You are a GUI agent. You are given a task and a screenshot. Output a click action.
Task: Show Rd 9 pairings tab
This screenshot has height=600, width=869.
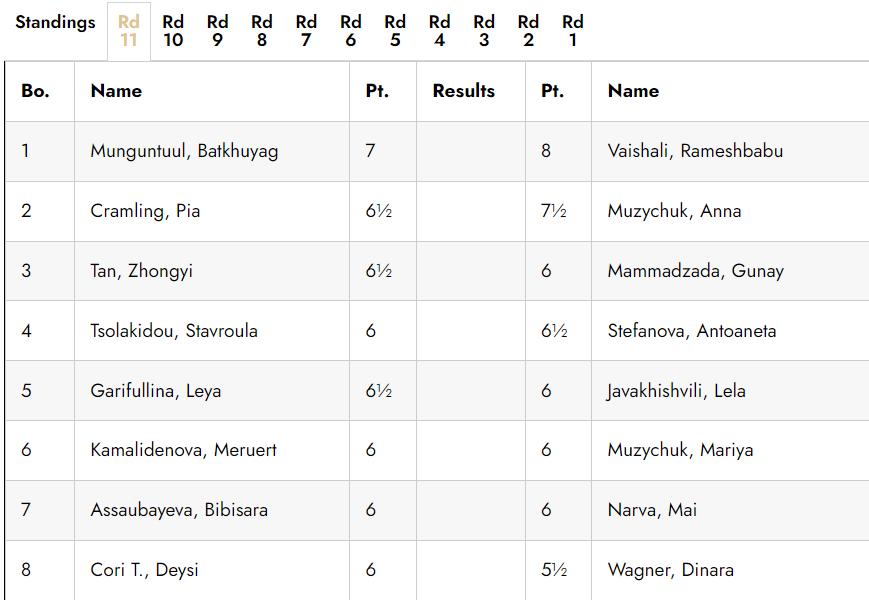tap(217, 31)
